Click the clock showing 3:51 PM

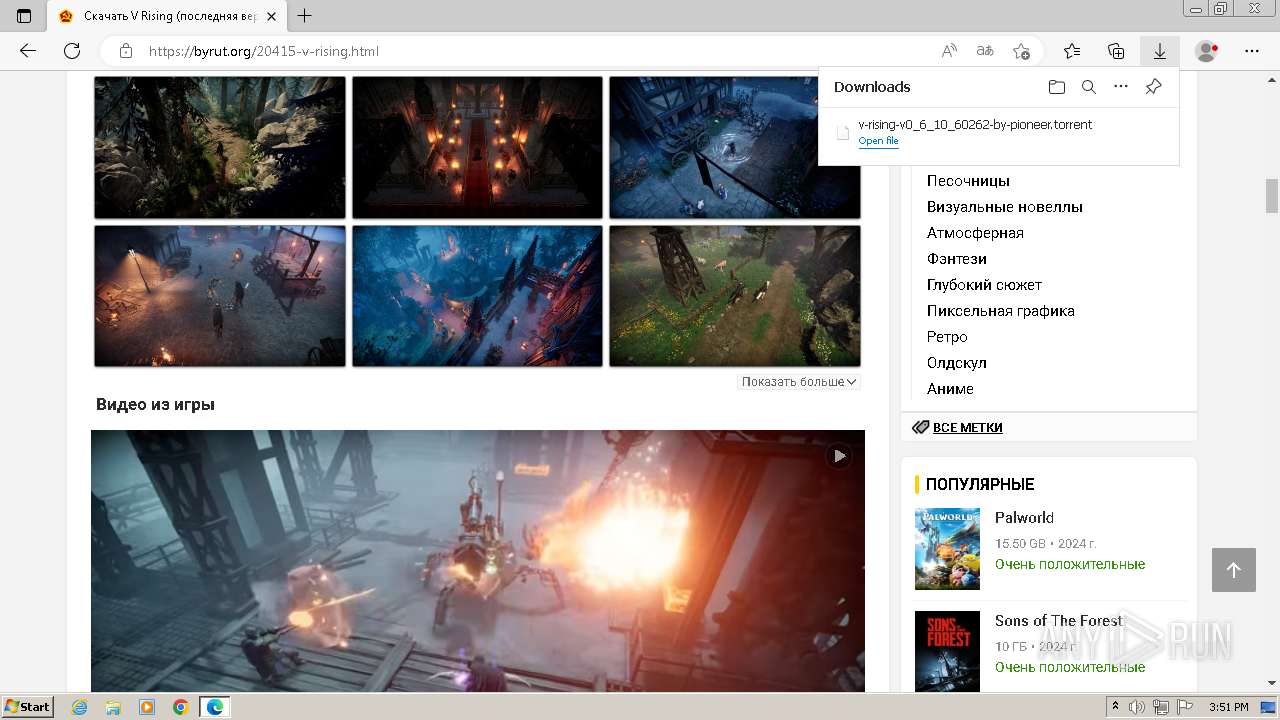[1228, 708]
